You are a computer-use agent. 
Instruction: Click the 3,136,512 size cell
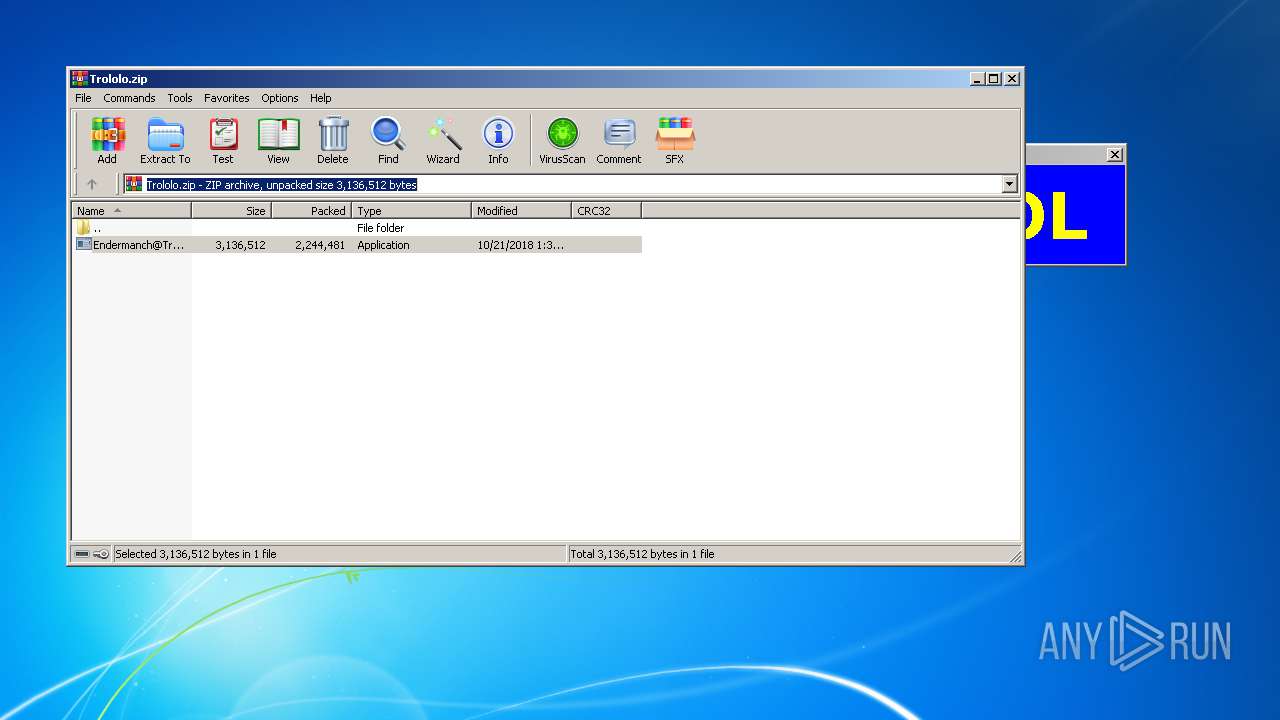pos(240,245)
